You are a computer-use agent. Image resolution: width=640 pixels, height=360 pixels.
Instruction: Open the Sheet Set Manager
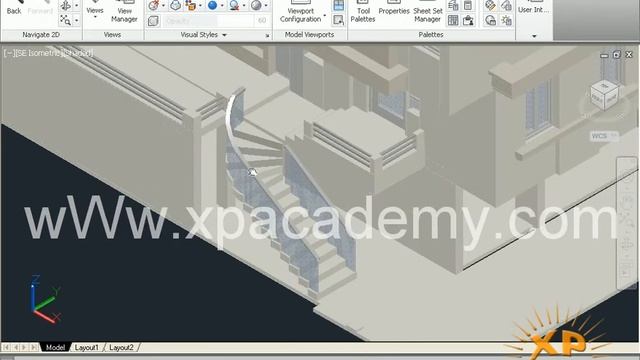point(427,12)
